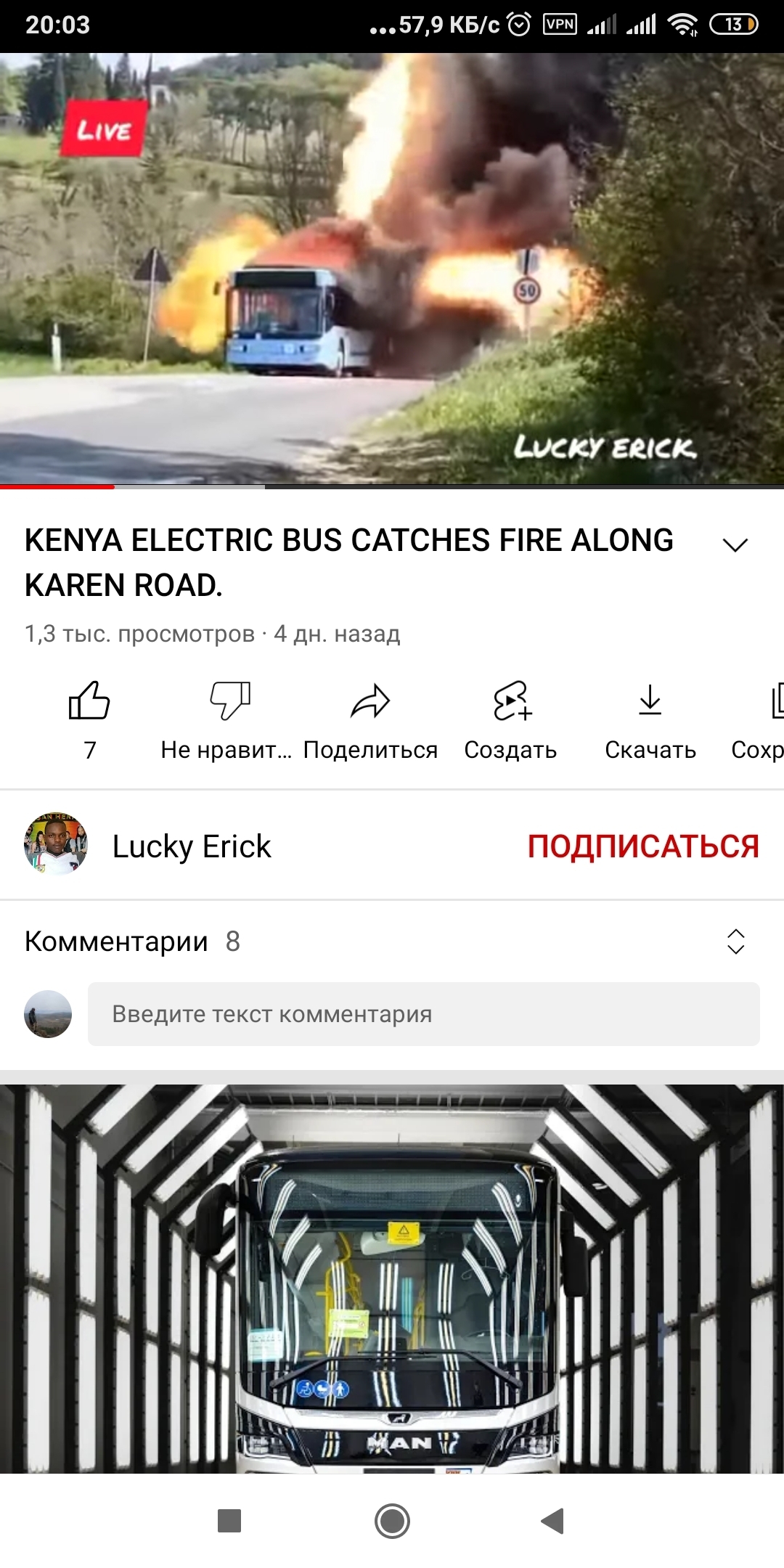Tap the comment field Введите текст комментария

(424, 1014)
